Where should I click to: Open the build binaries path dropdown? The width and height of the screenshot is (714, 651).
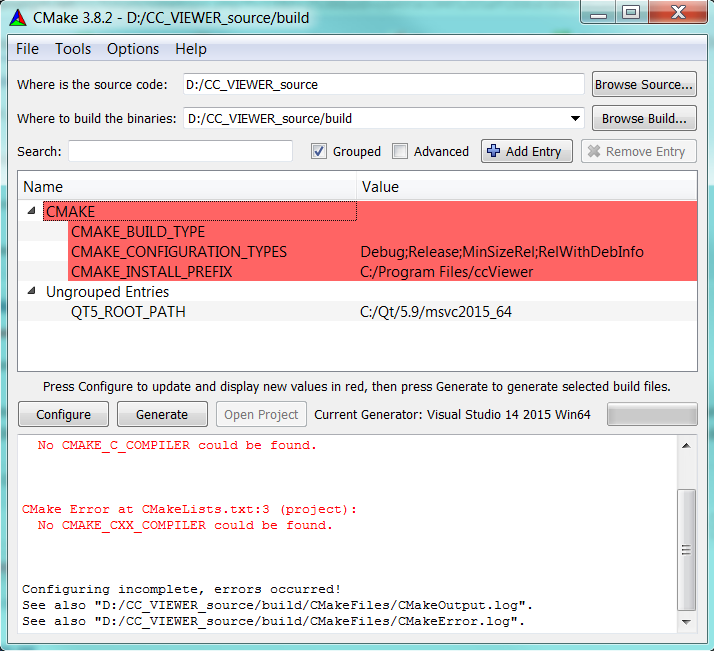click(575, 118)
